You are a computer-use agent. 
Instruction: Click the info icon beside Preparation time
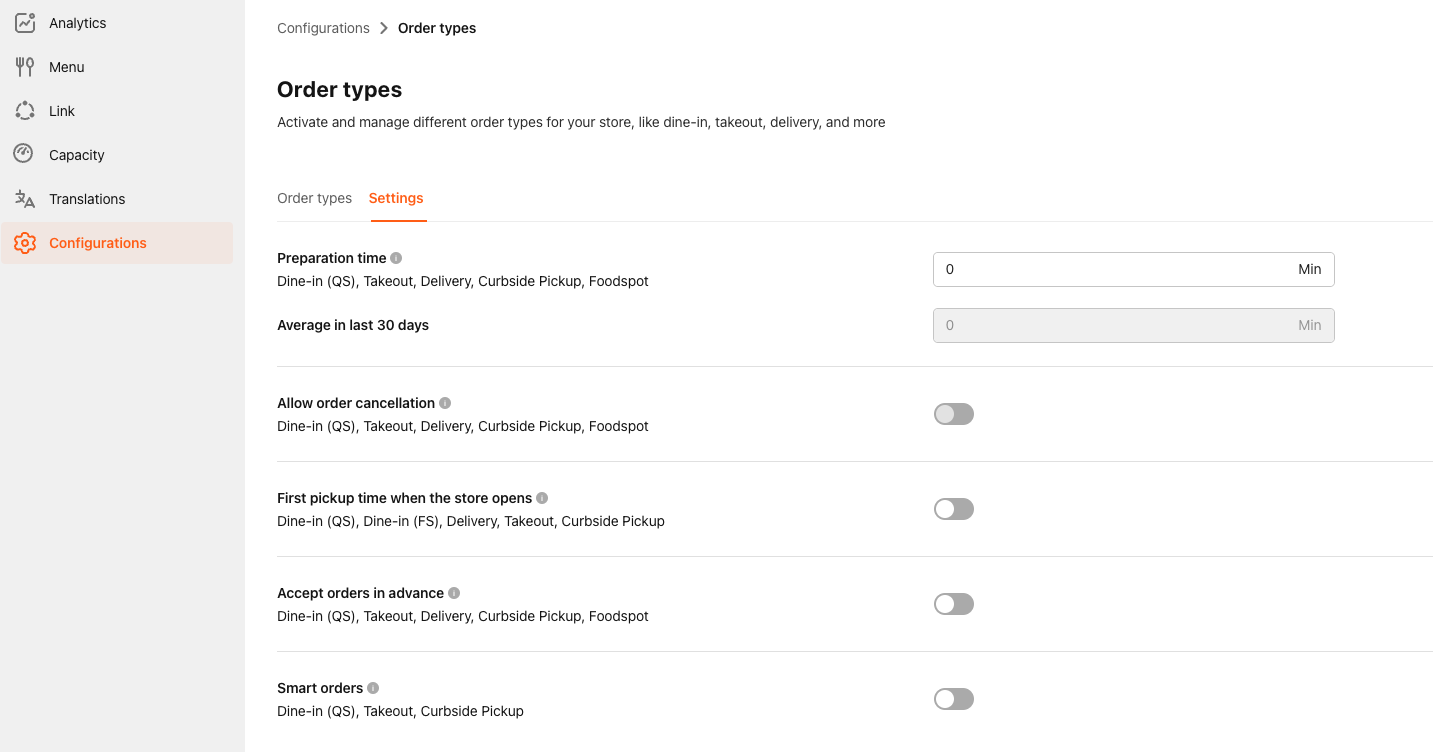396,258
